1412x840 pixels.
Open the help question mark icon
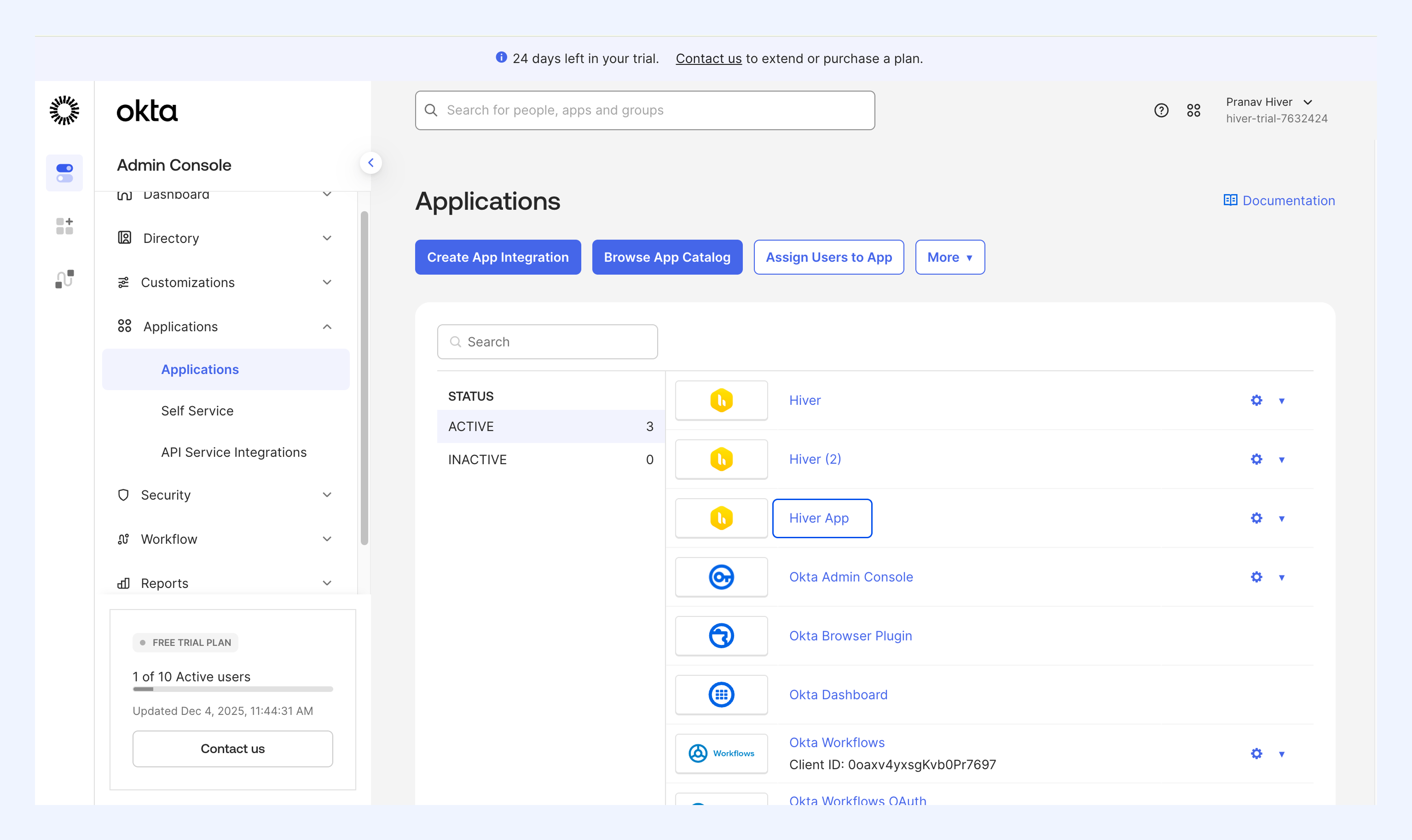point(1161,110)
